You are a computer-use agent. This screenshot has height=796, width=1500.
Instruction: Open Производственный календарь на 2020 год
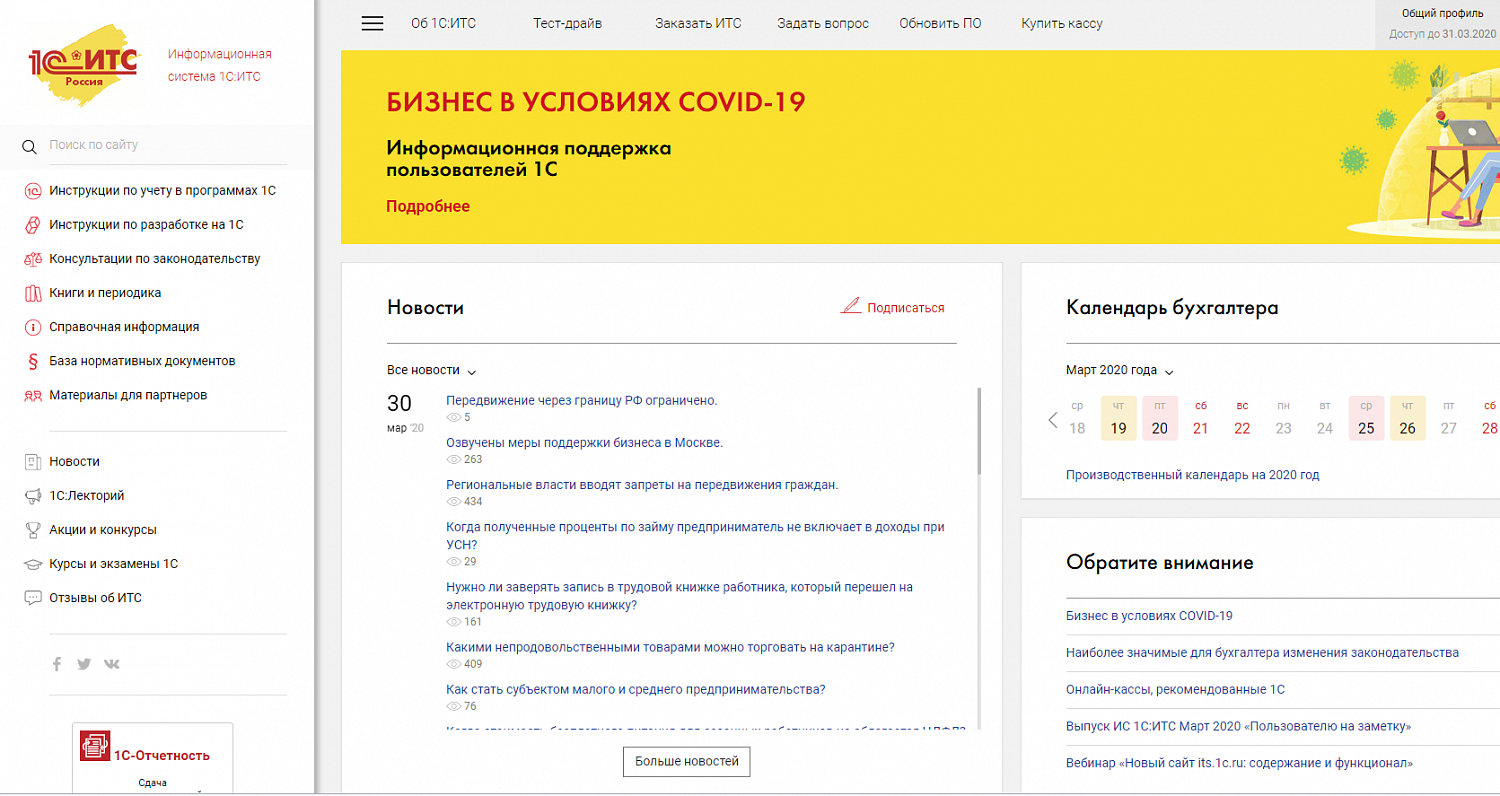pyautogui.click(x=1193, y=475)
